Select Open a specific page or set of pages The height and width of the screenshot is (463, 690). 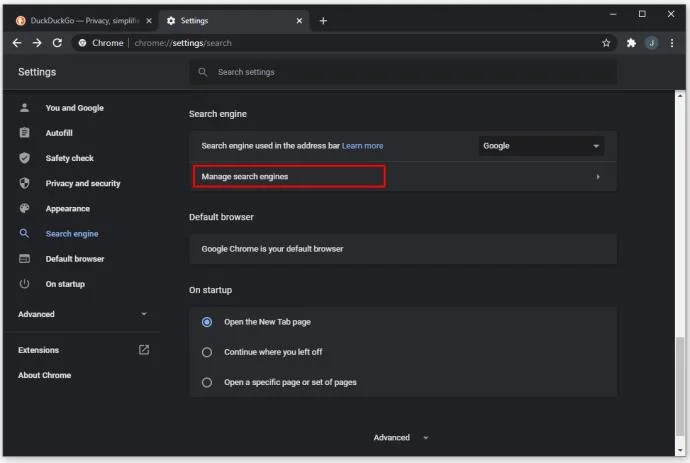(207, 382)
